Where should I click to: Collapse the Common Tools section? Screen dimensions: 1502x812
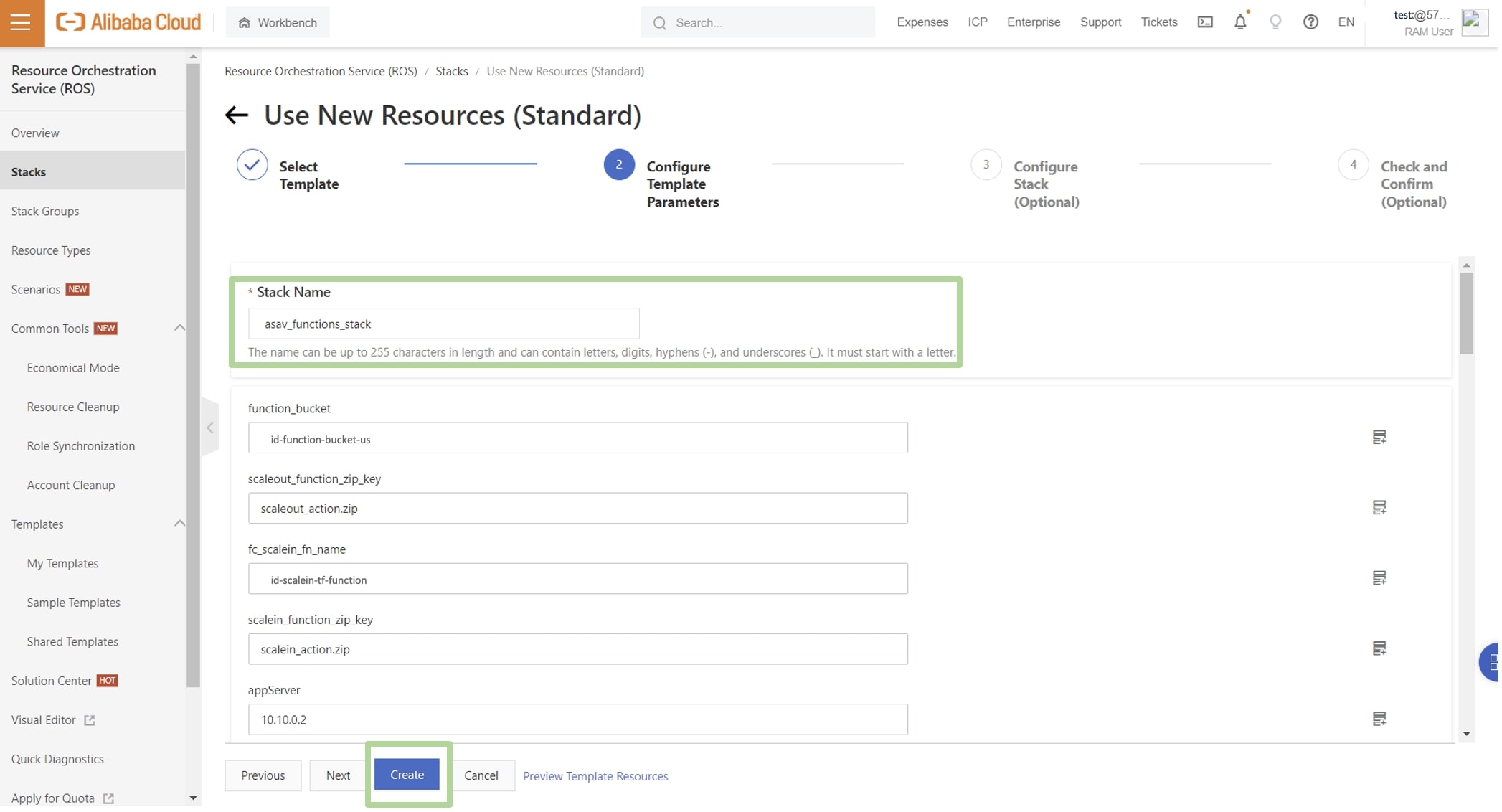pyautogui.click(x=179, y=328)
